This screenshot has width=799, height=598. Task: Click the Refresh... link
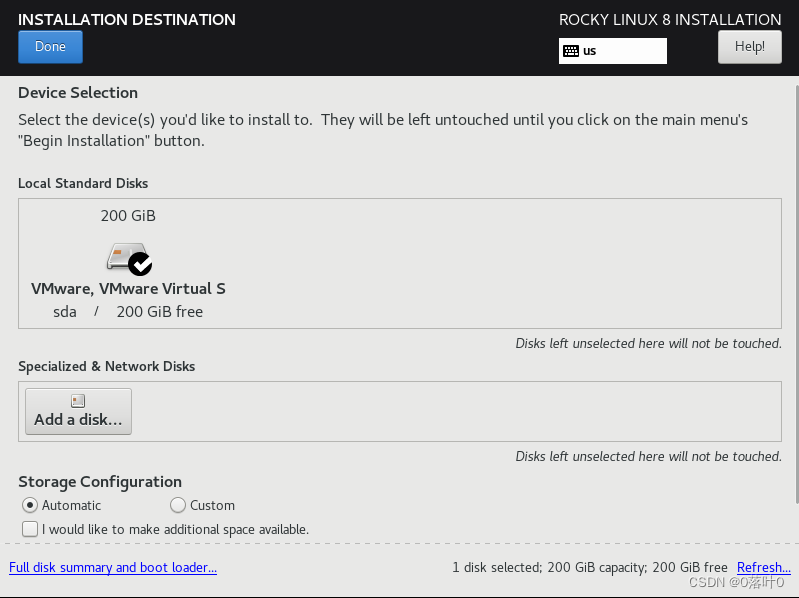tap(764, 567)
